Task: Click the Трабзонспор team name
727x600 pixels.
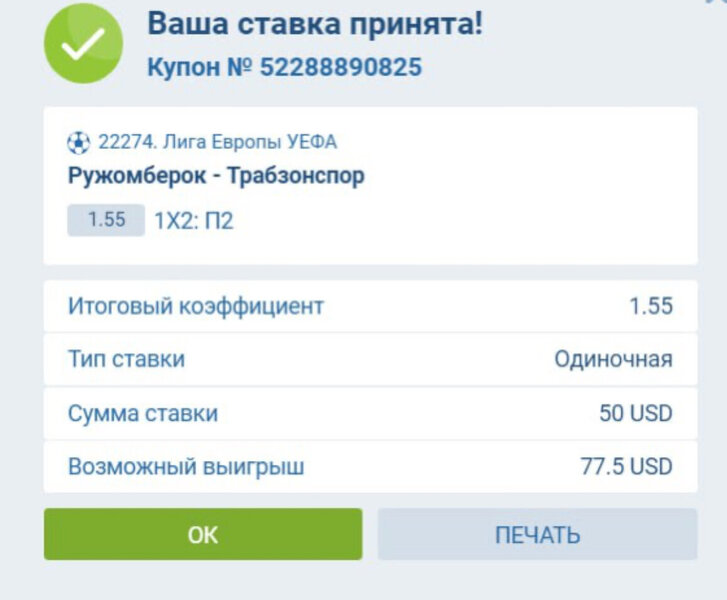Action: [x=296, y=176]
